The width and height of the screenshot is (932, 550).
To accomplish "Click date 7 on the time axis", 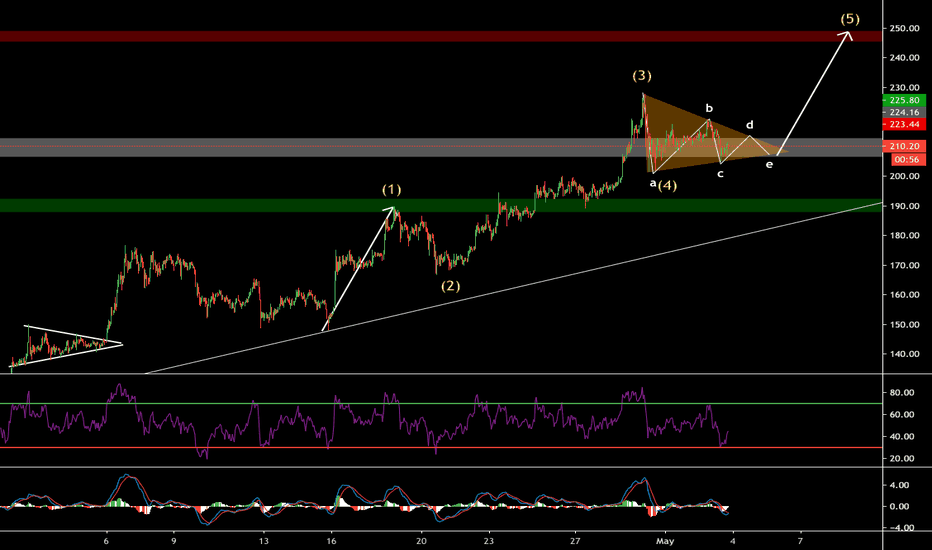I will (800, 541).
